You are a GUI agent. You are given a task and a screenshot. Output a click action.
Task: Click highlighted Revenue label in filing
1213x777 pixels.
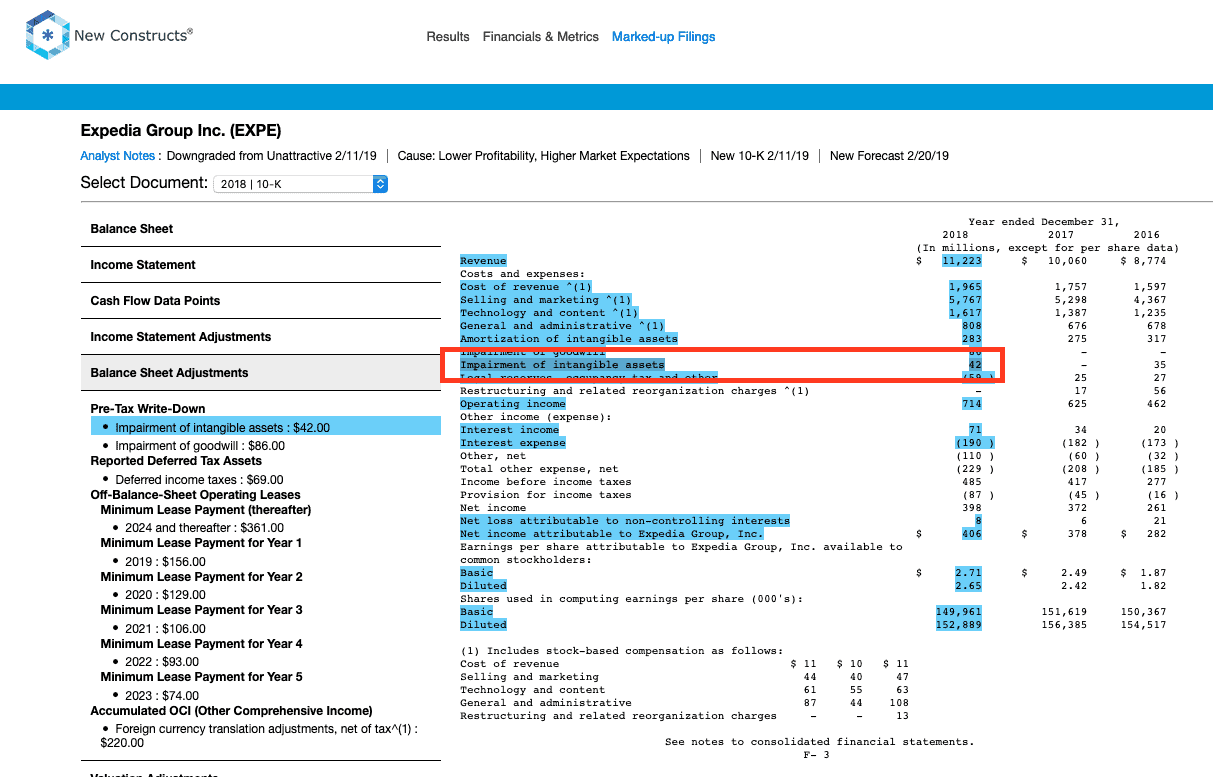pos(483,261)
